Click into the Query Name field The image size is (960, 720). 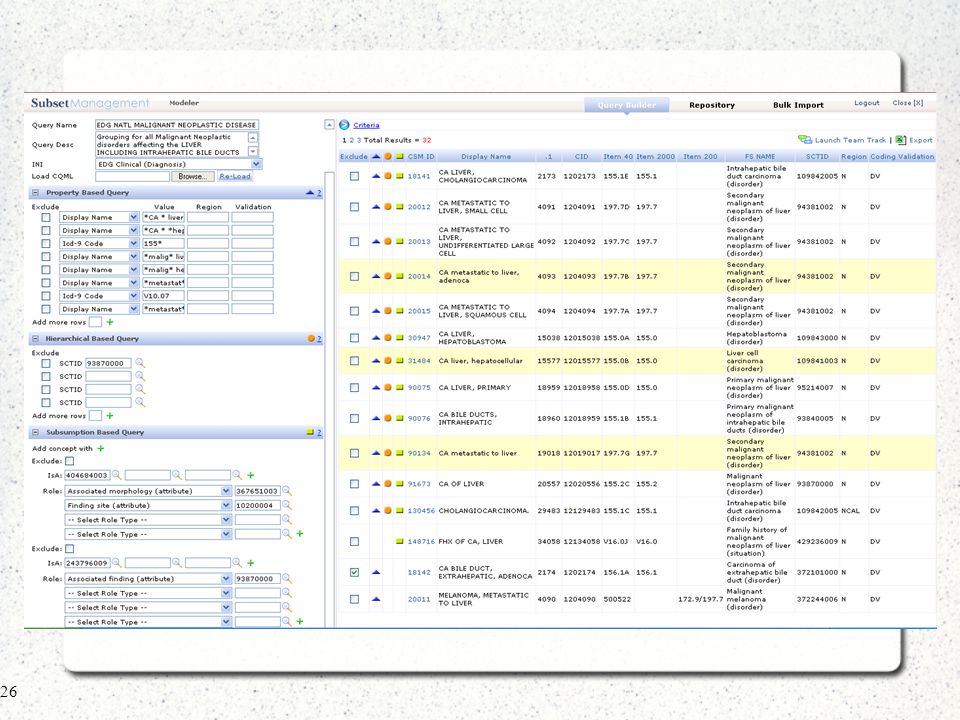(177, 125)
